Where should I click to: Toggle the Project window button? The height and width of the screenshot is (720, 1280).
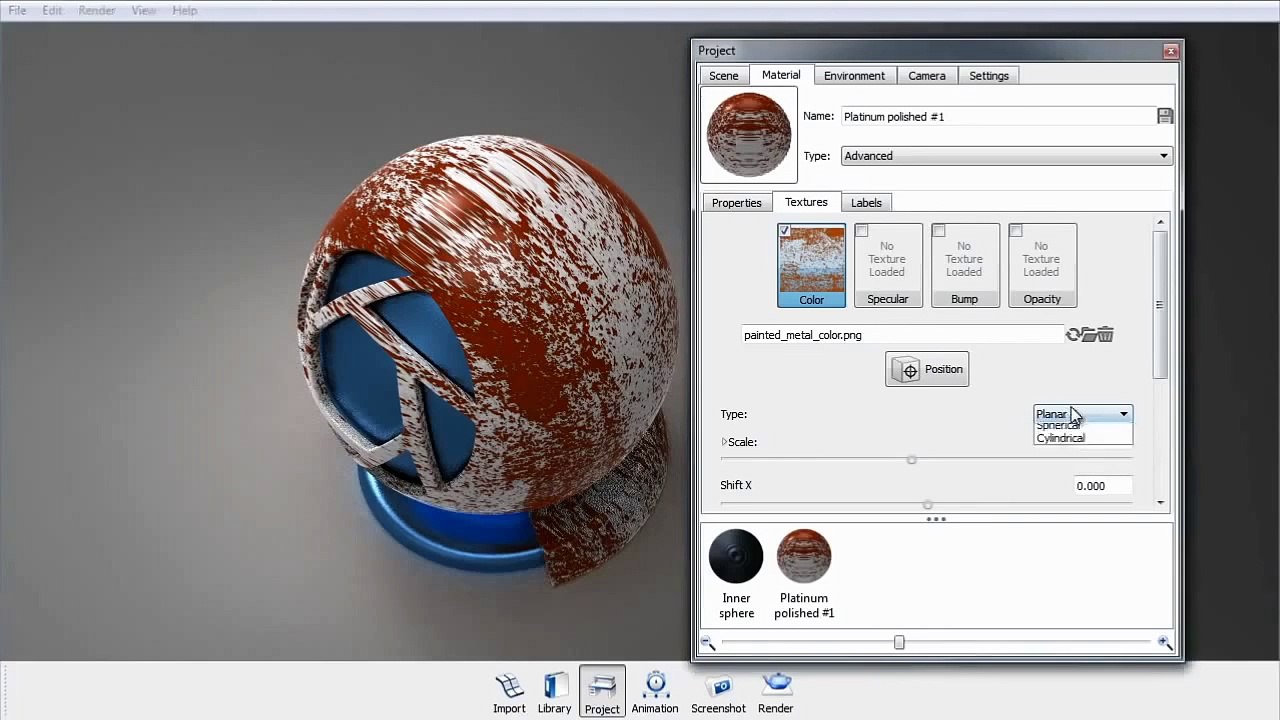pos(602,692)
